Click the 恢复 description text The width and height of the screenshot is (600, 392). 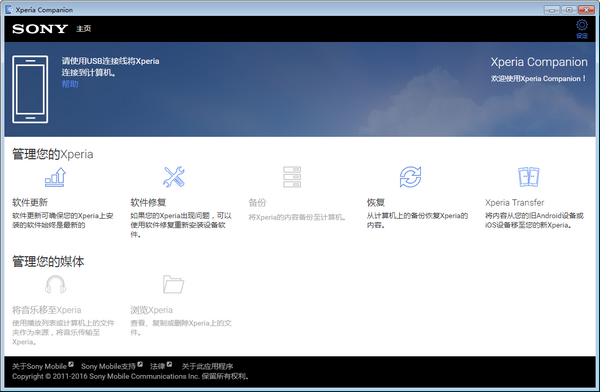[417, 220]
